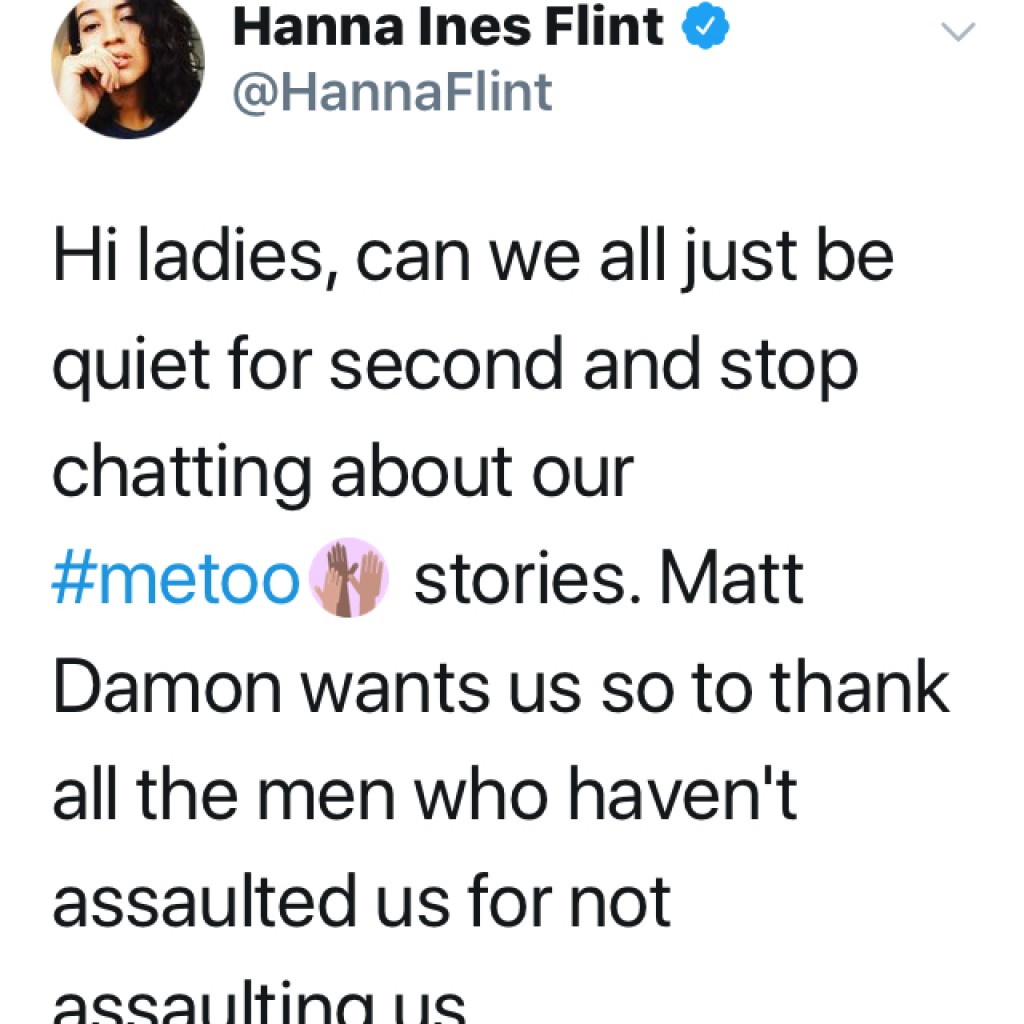Click the word "Hanna" in the display name
Image resolution: width=1024 pixels, height=1024 pixels.
tap(319, 27)
